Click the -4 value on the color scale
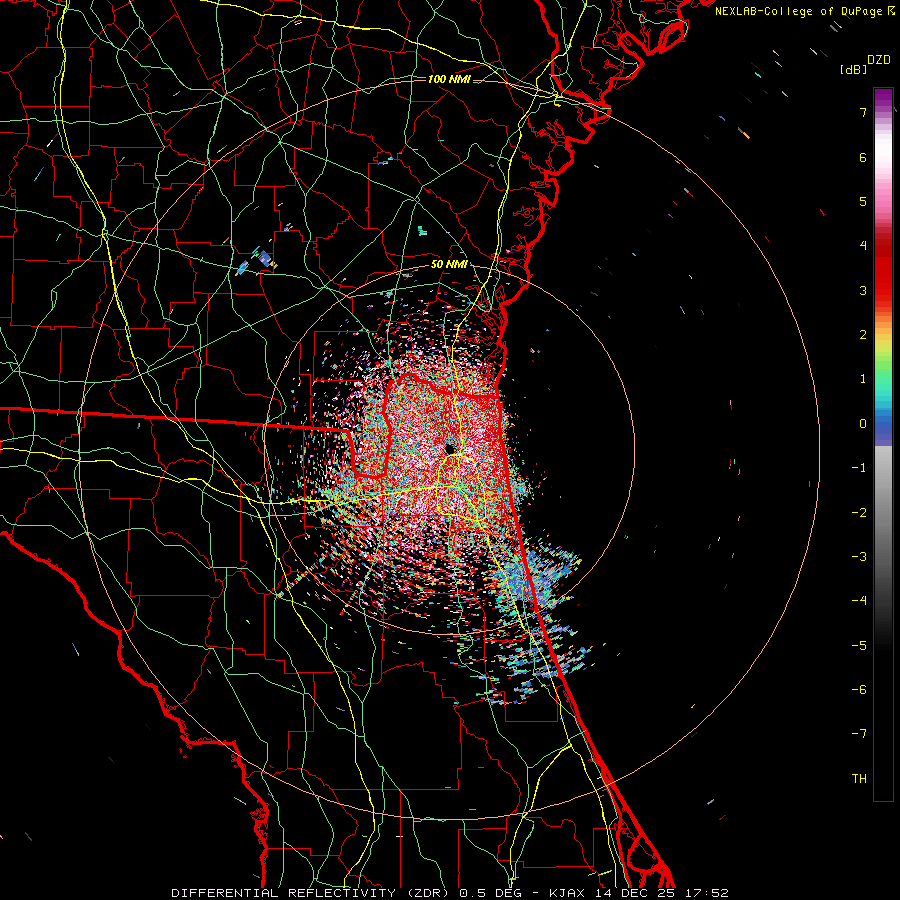Viewport: 900px width, 900px height. tap(859, 601)
